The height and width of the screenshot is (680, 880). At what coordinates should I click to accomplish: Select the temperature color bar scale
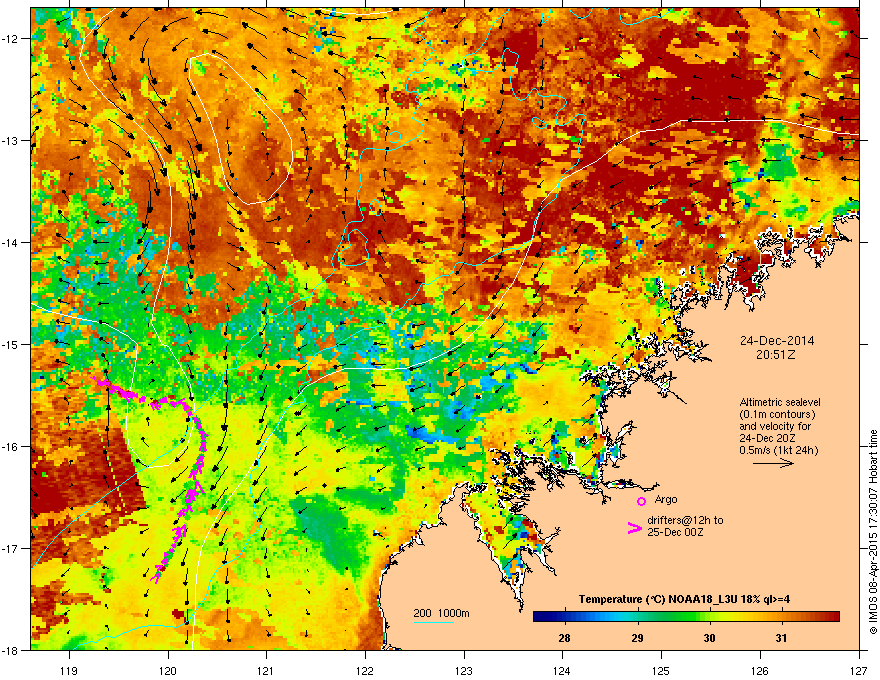[x=686, y=616]
